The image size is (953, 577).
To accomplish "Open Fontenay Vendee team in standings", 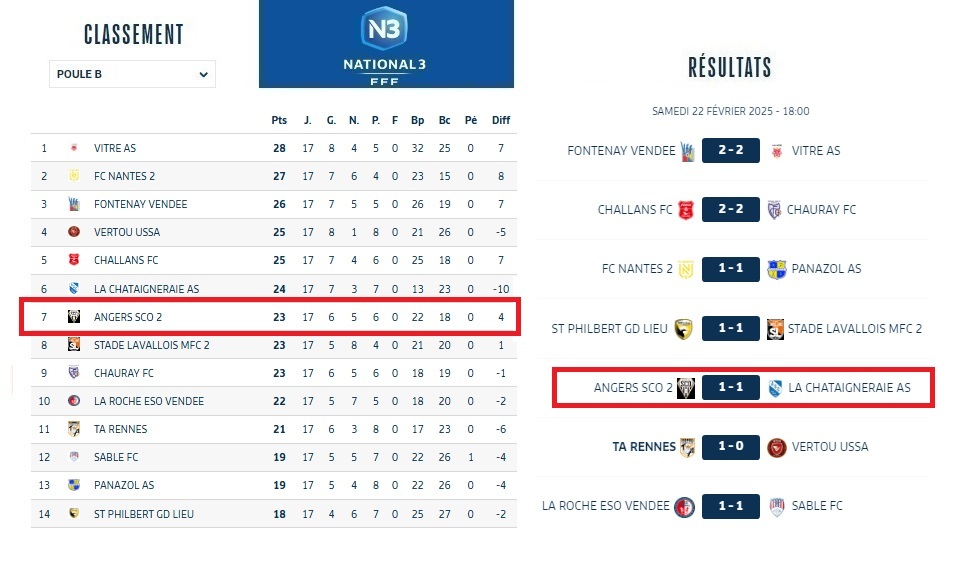I will tap(140, 204).
